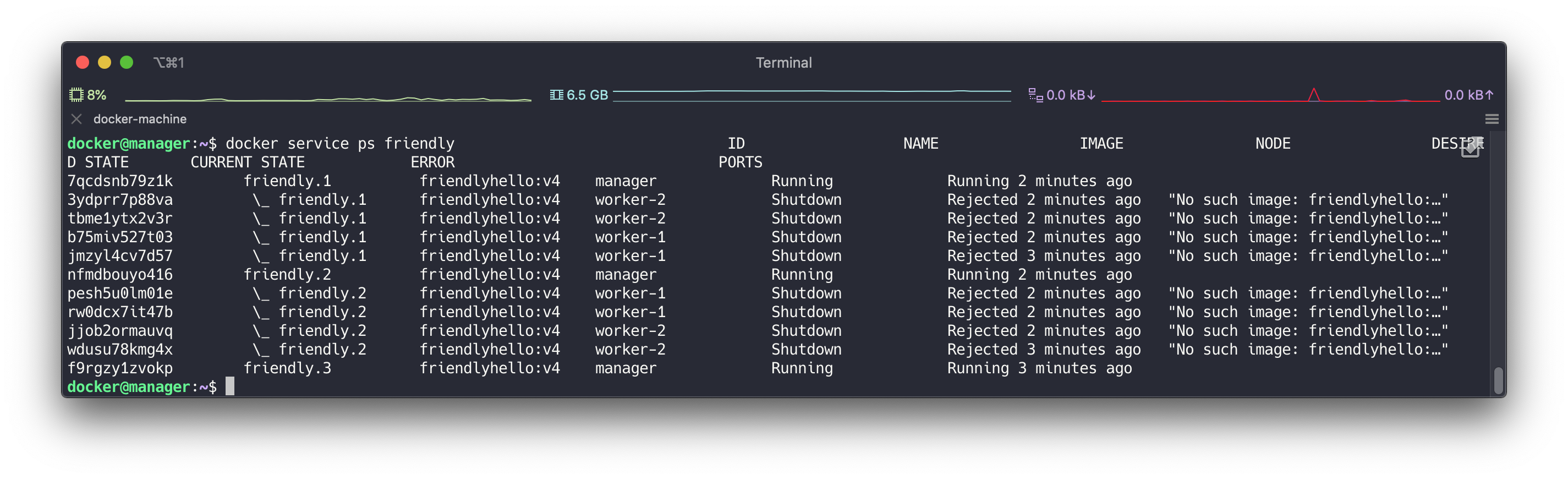Click task ID 3ydprr7p88va

click(x=120, y=199)
